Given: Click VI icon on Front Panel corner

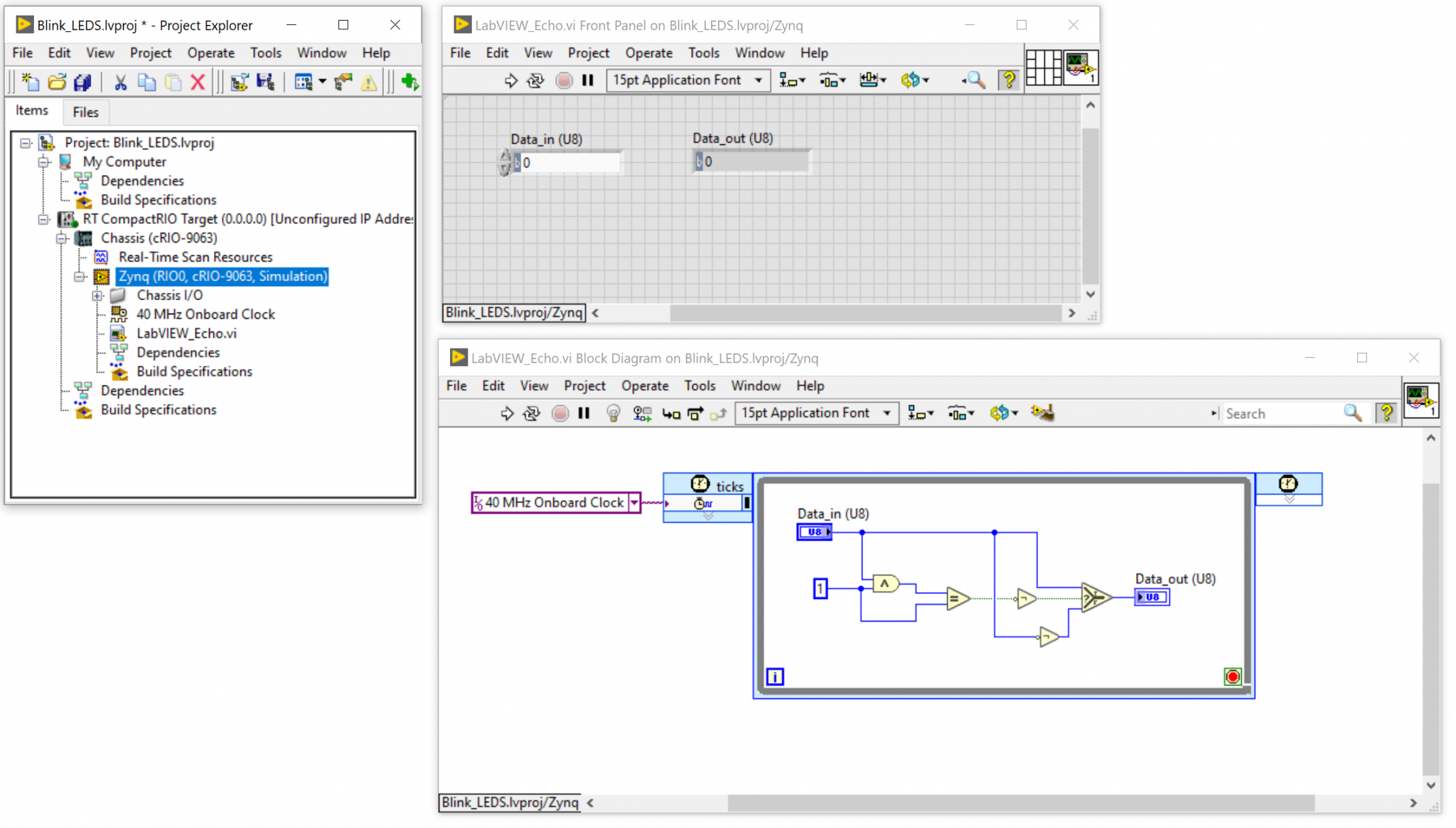Looking at the screenshot, I should pos(1081,68).
